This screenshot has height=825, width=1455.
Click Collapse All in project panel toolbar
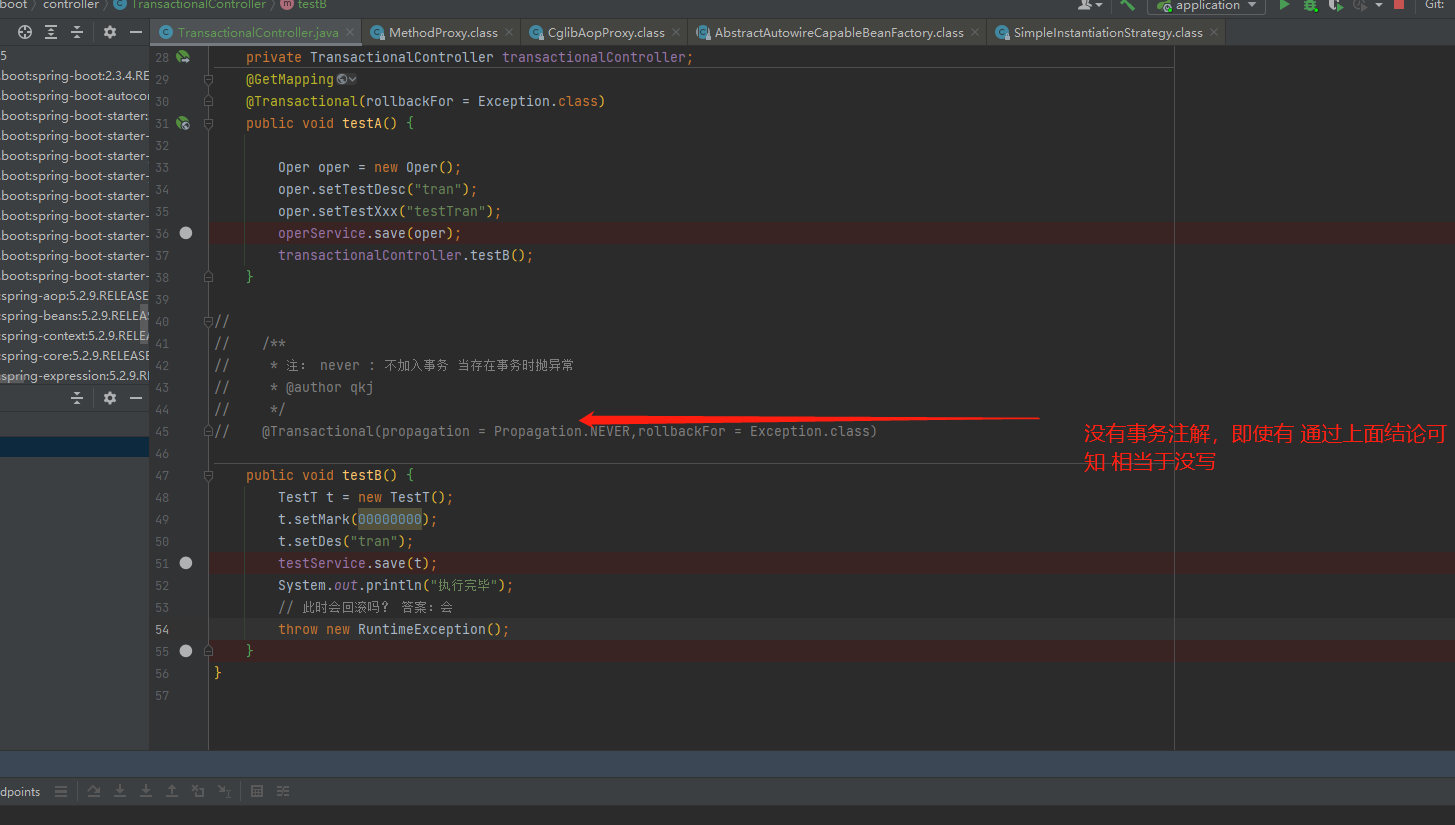point(77,32)
